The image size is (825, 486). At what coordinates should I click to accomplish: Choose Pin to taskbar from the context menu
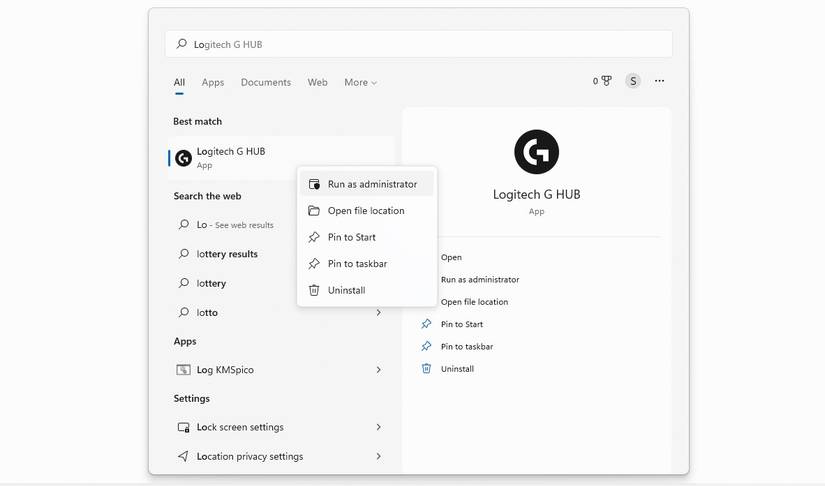(357, 264)
